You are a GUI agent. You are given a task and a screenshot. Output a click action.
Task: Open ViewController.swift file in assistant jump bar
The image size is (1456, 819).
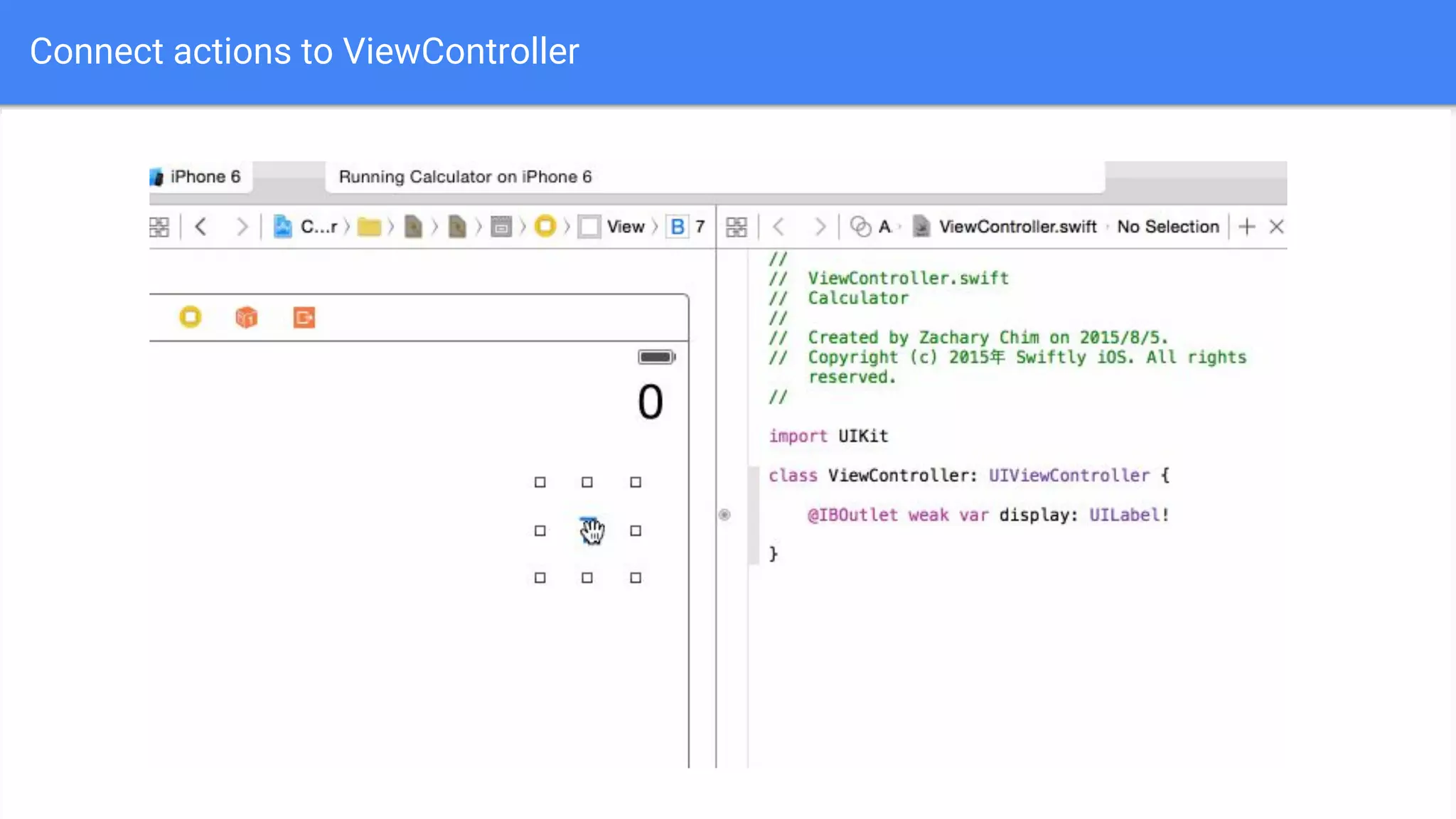click(x=1005, y=227)
